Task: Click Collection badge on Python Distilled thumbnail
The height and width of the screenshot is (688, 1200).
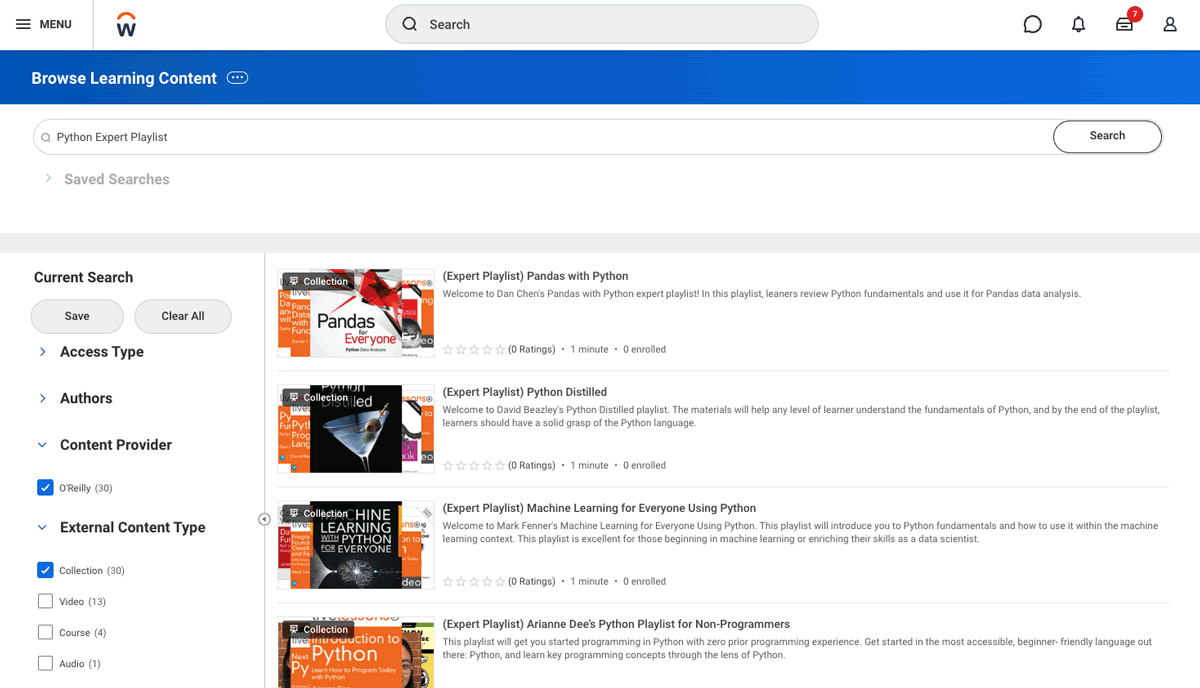Action: click(319, 397)
